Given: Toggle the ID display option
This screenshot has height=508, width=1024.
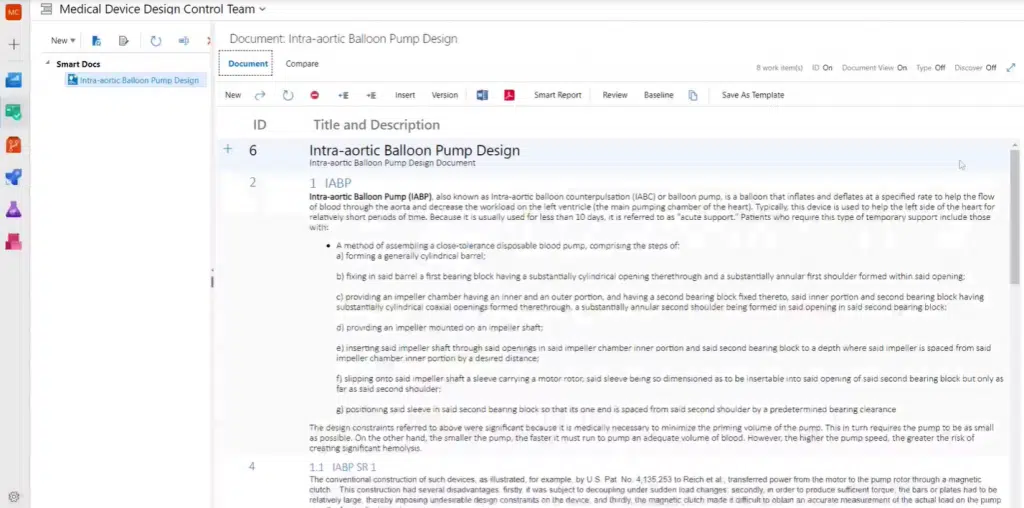Looking at the screenshot, I should coord(821,68).
